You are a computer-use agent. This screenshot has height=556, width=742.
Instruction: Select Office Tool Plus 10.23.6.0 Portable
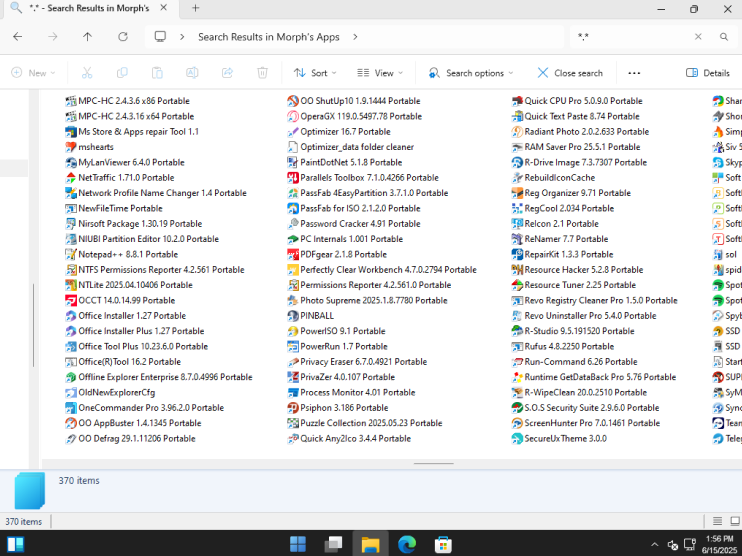click(x=137, y=346)
